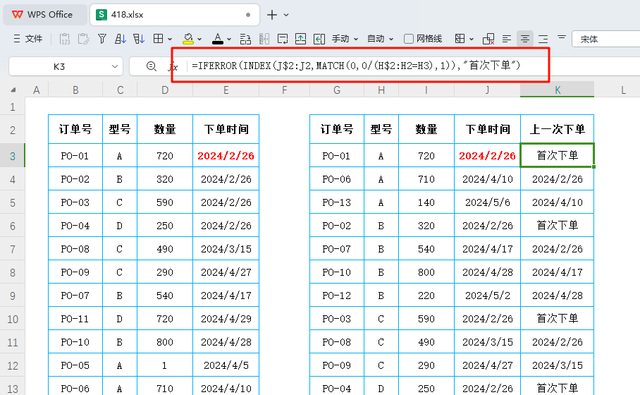Open the fill color dropdown arrow

pyautogui.click(x=200, y=39)
